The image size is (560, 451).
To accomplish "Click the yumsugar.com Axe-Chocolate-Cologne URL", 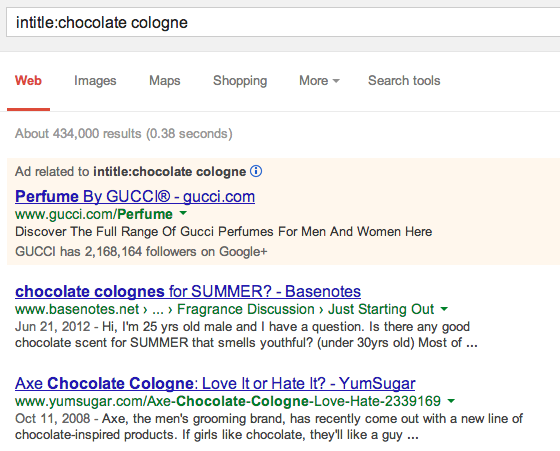I will point(228,401).
